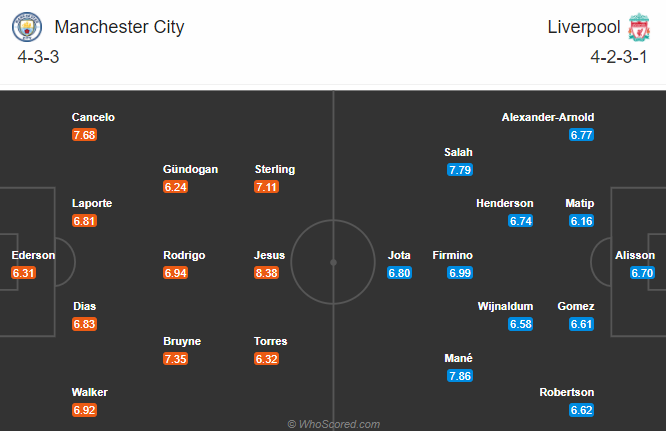
Task: Click Alisson's 6.70 rating badge
Action: 642,273
